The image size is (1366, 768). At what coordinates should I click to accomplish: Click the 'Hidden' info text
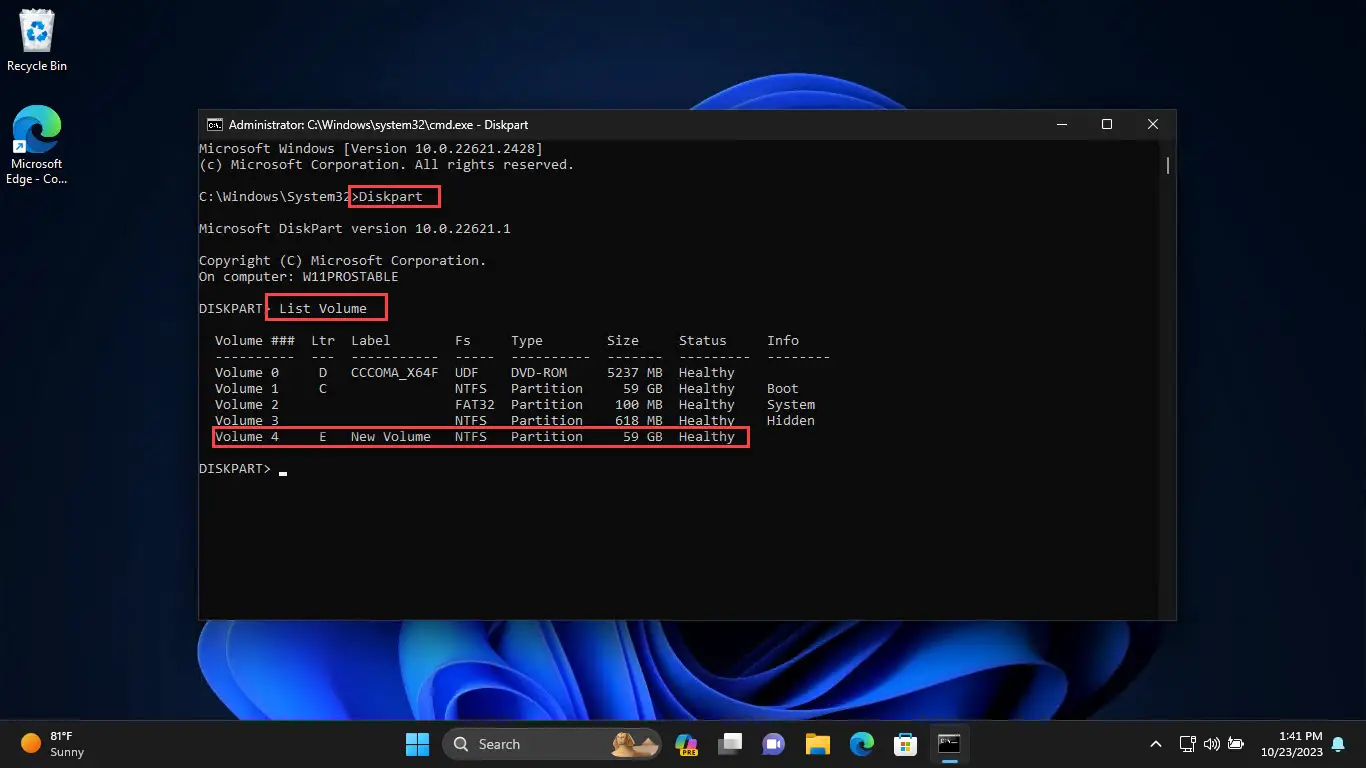click(791, 421)
